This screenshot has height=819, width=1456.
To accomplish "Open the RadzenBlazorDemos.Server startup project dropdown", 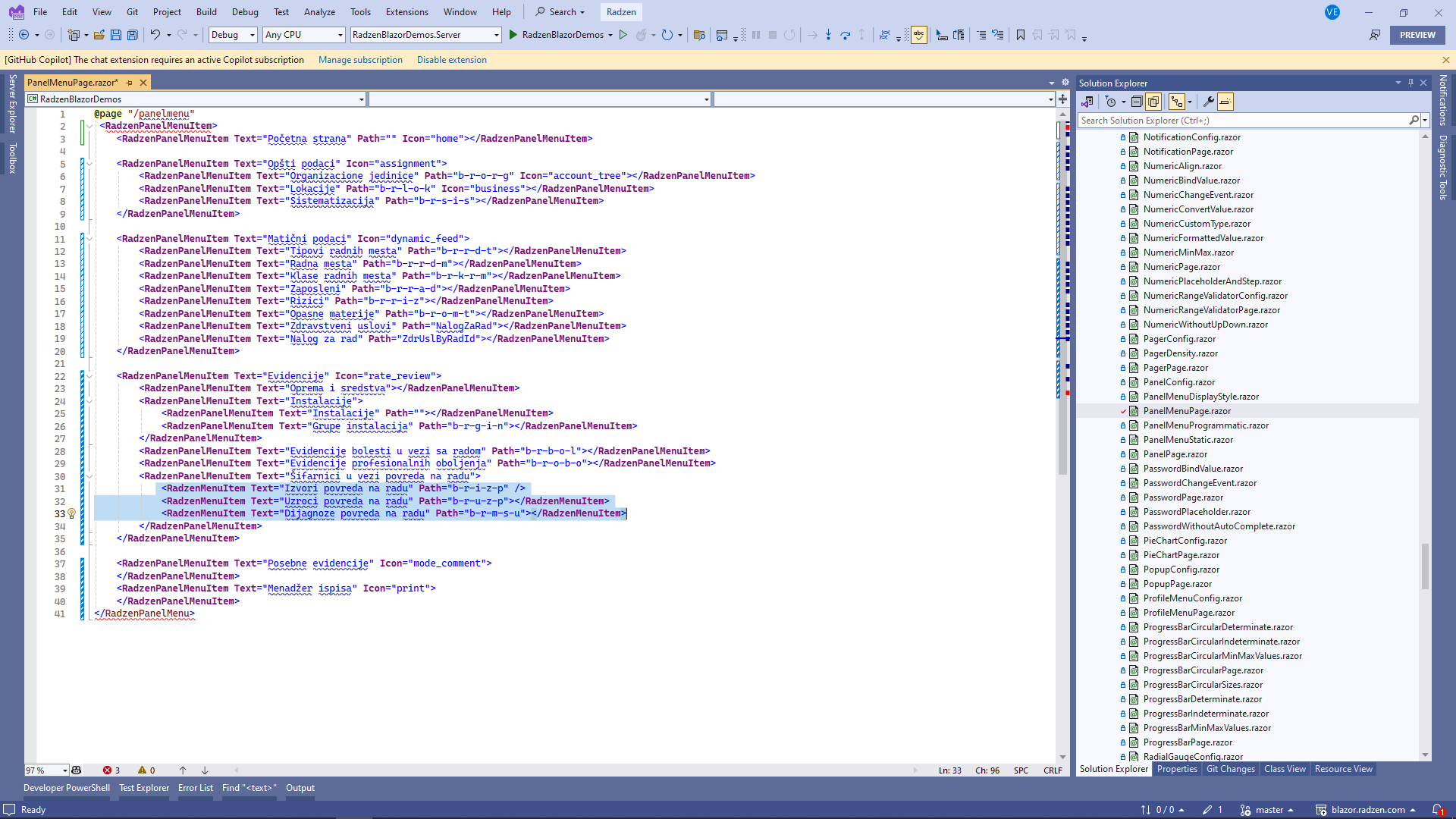I will coord(425,35).
